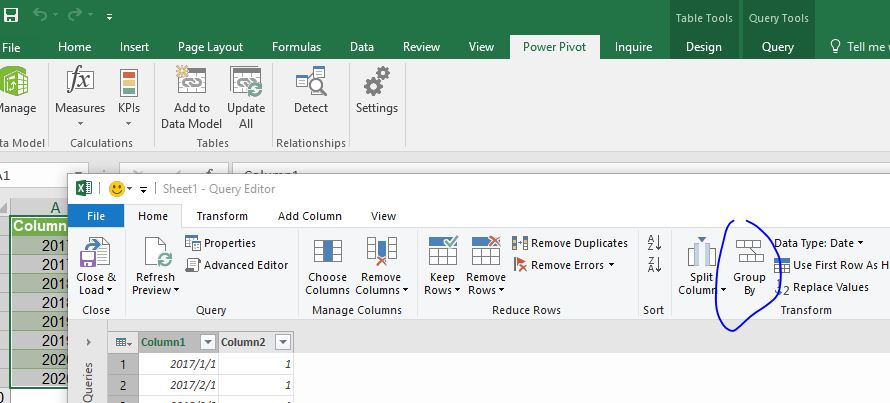This screenshot has height=403, width=890.
Task: Click Replace Values button
Action: pos(829,287)
